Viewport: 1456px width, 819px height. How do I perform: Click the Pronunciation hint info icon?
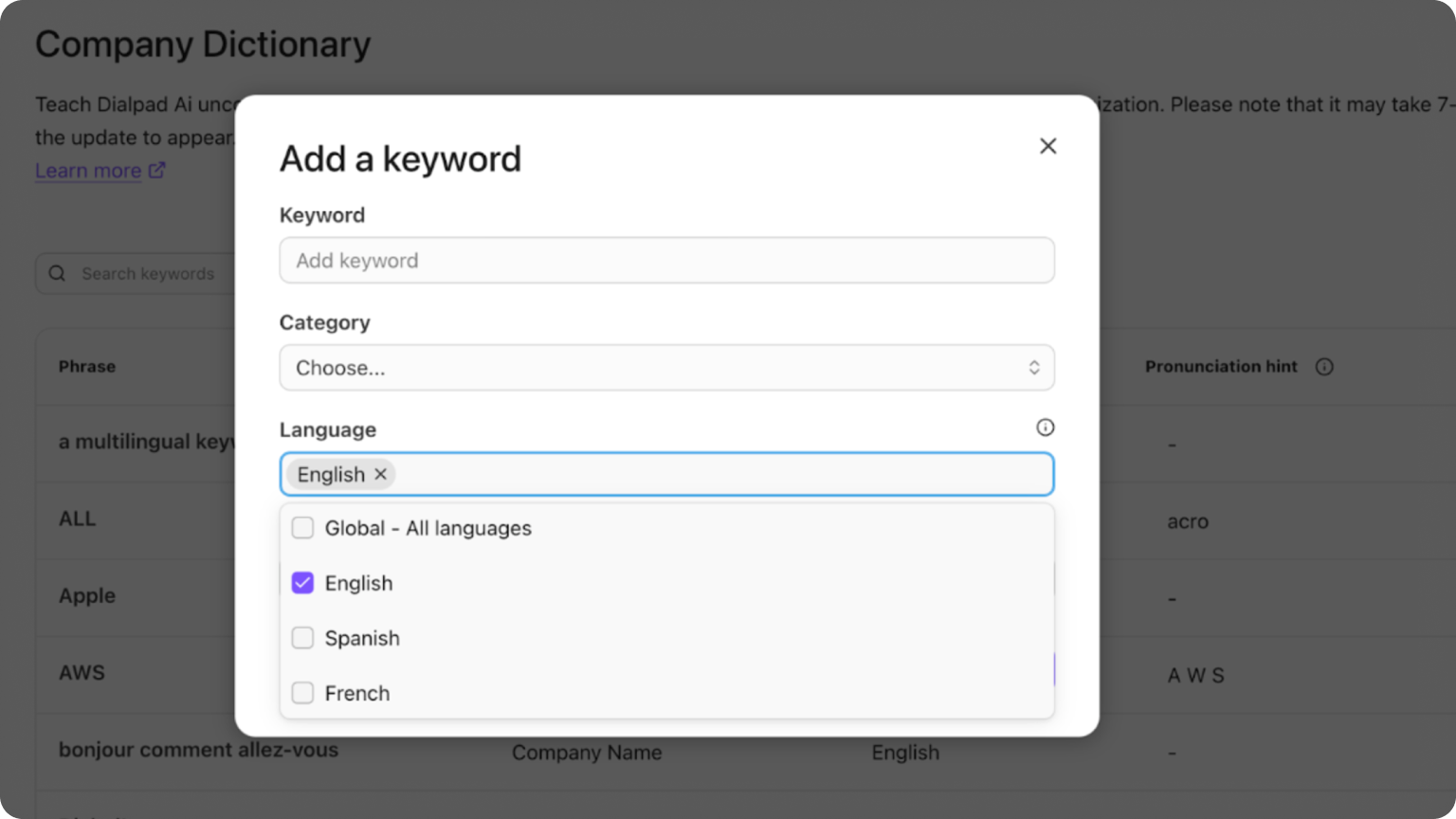pyautogui.click(x=1324, y=367)
